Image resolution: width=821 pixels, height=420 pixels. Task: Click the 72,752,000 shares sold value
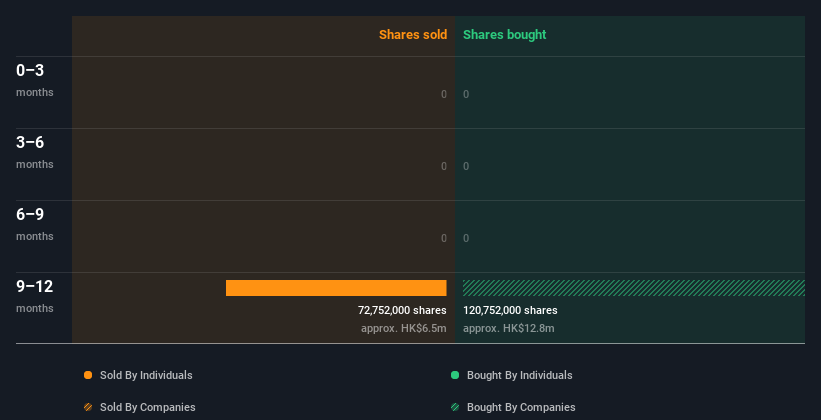[402, 310]
